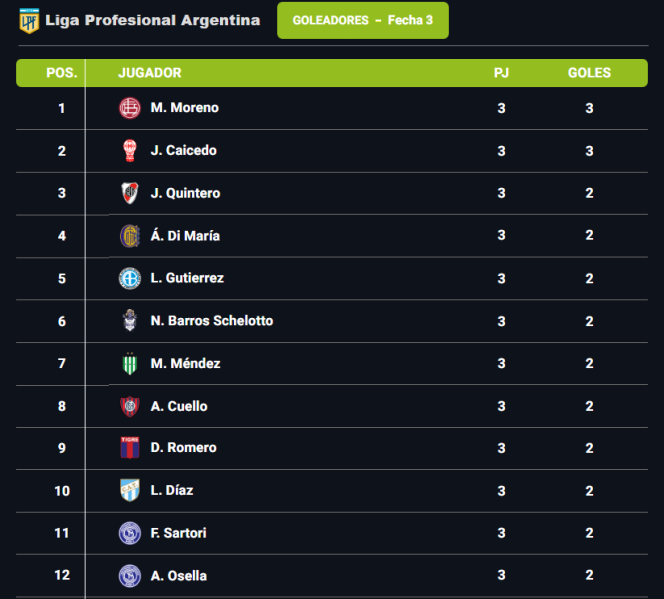664x599 pixels.
Task: Select player name Á. Di María
Action: tap(185, 236)
